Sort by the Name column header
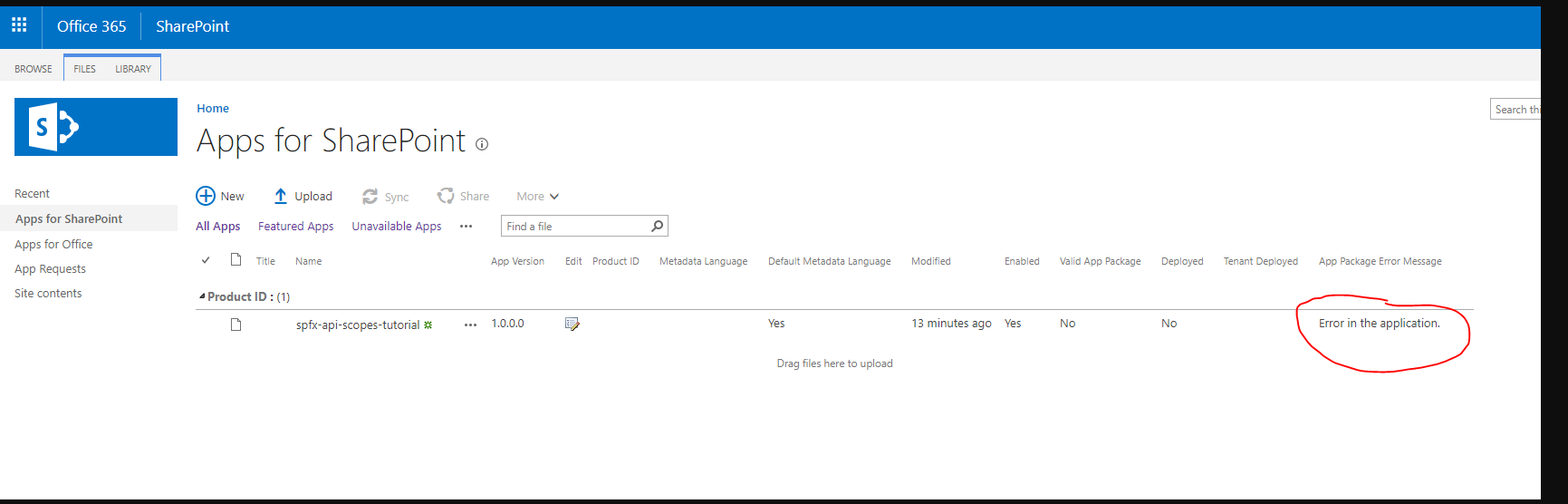Image resolution: width=1568 pixels, height=504 pixels. [x=308, y=261]
